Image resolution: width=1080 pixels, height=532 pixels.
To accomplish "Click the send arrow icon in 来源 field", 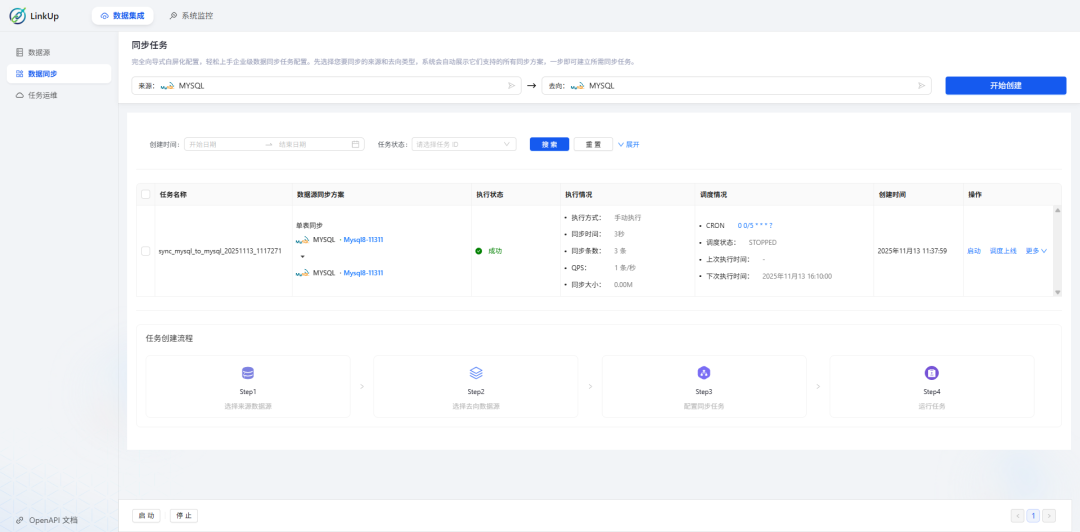I will coord(511,85).
